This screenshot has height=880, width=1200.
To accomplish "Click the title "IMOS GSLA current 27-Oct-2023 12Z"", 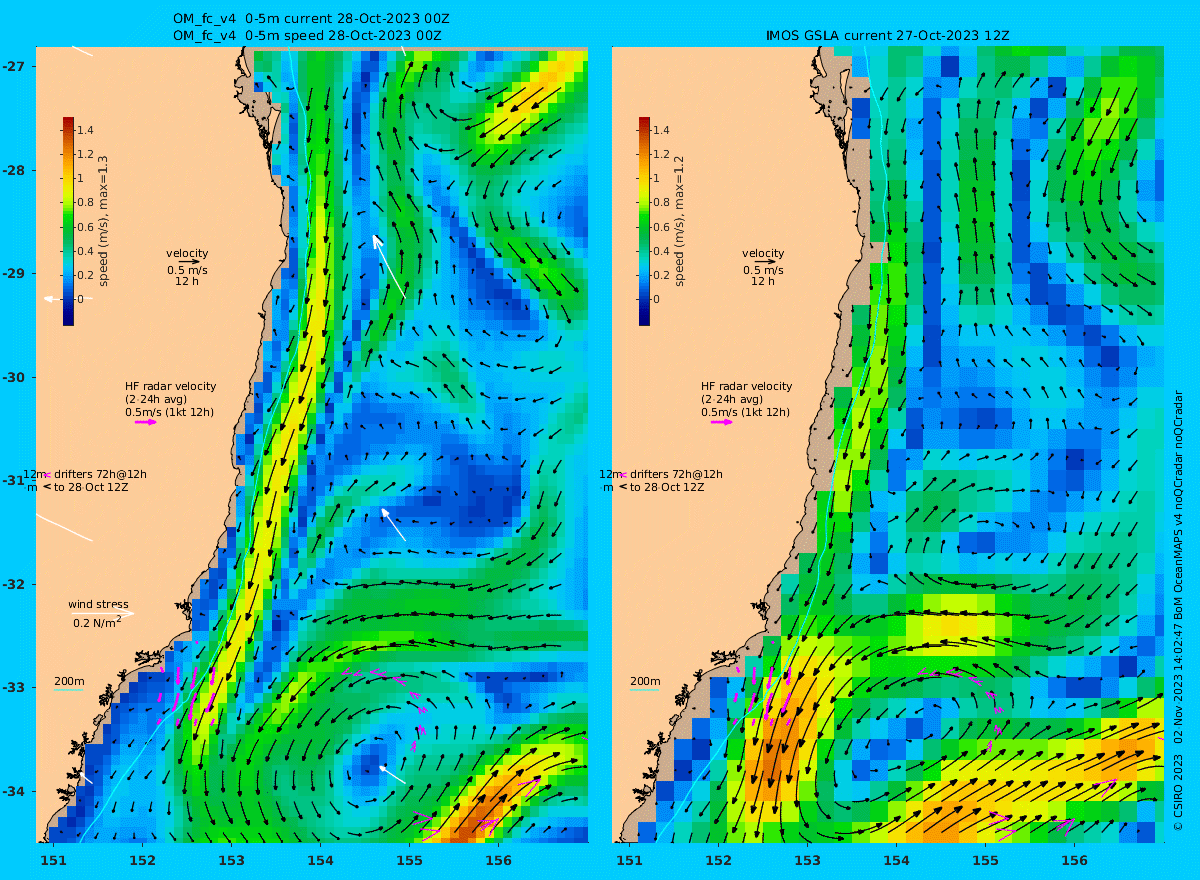I will [x=888, y=35].
